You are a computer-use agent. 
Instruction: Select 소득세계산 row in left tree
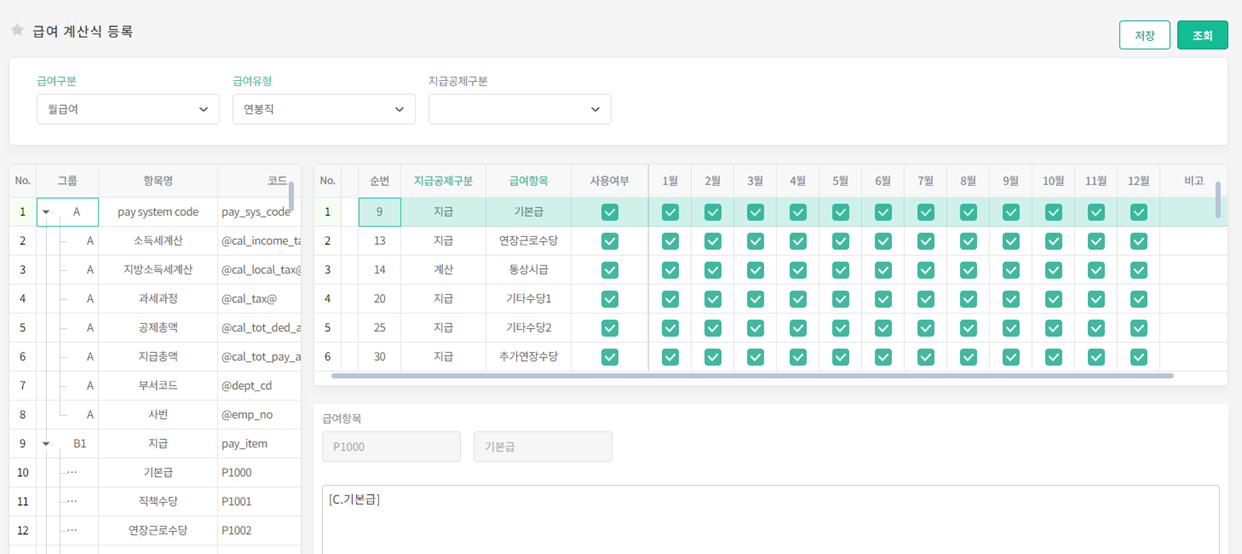pos(158,241)
